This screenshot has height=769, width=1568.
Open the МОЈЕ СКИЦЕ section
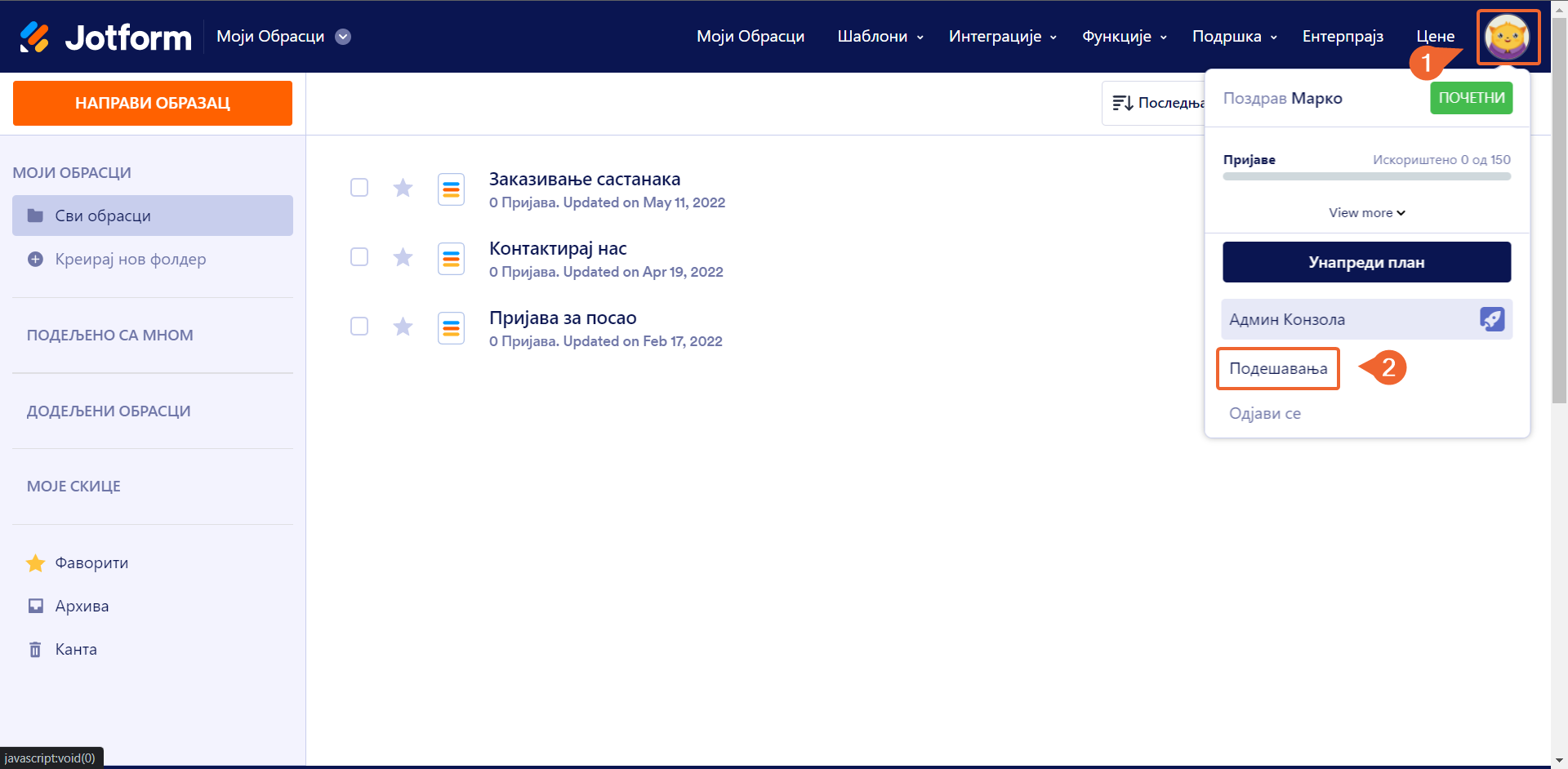(x=73, y=487)
